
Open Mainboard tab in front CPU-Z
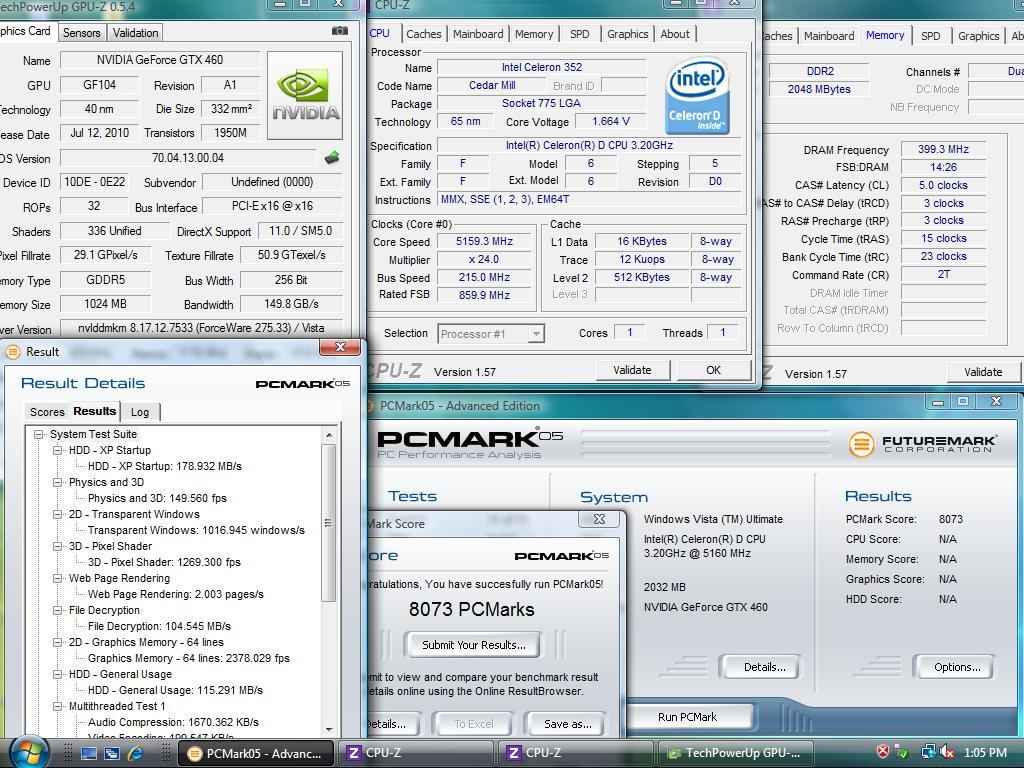tap(478, 34)
